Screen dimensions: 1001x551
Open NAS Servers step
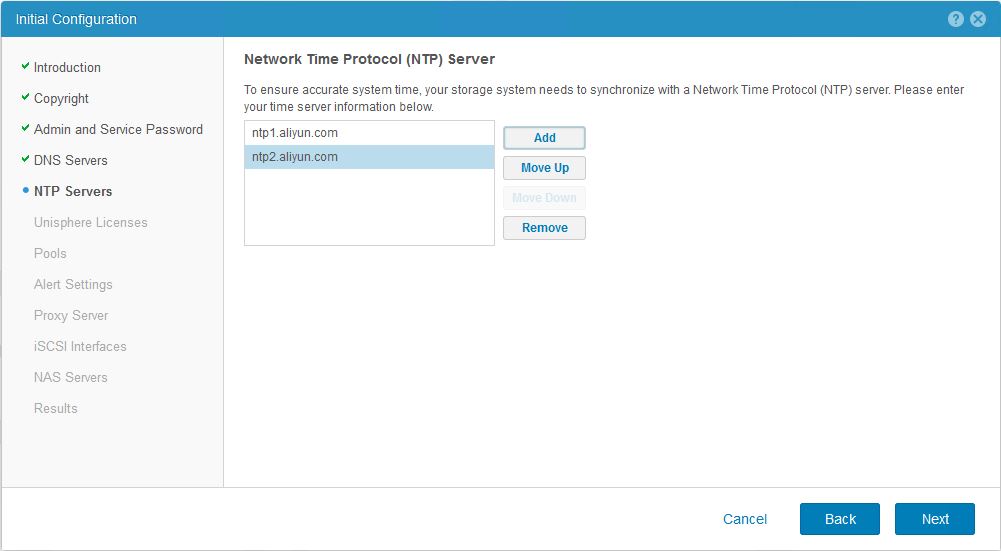tap(70, 377)
